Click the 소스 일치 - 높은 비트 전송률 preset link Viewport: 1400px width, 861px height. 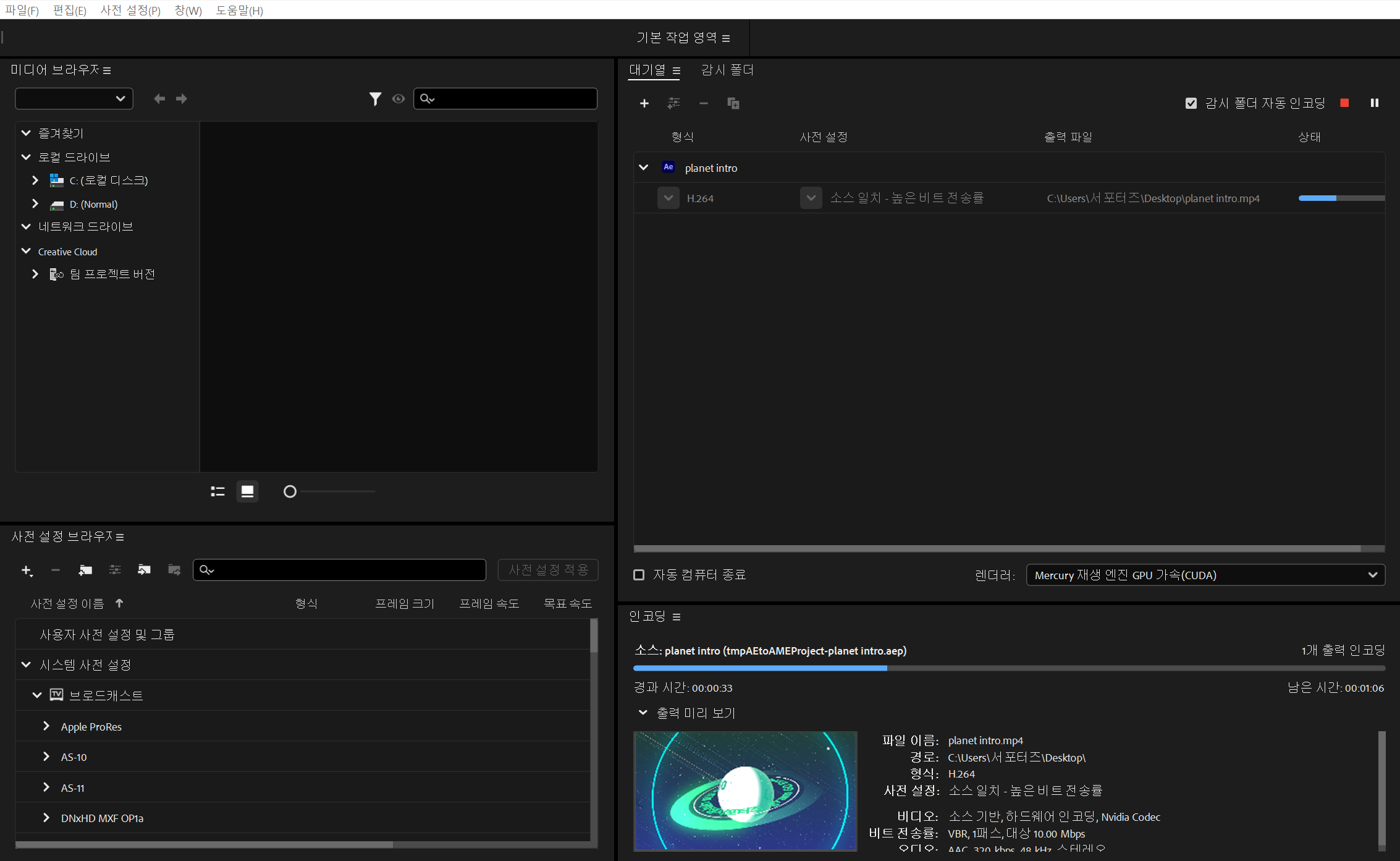coord(906,198)
